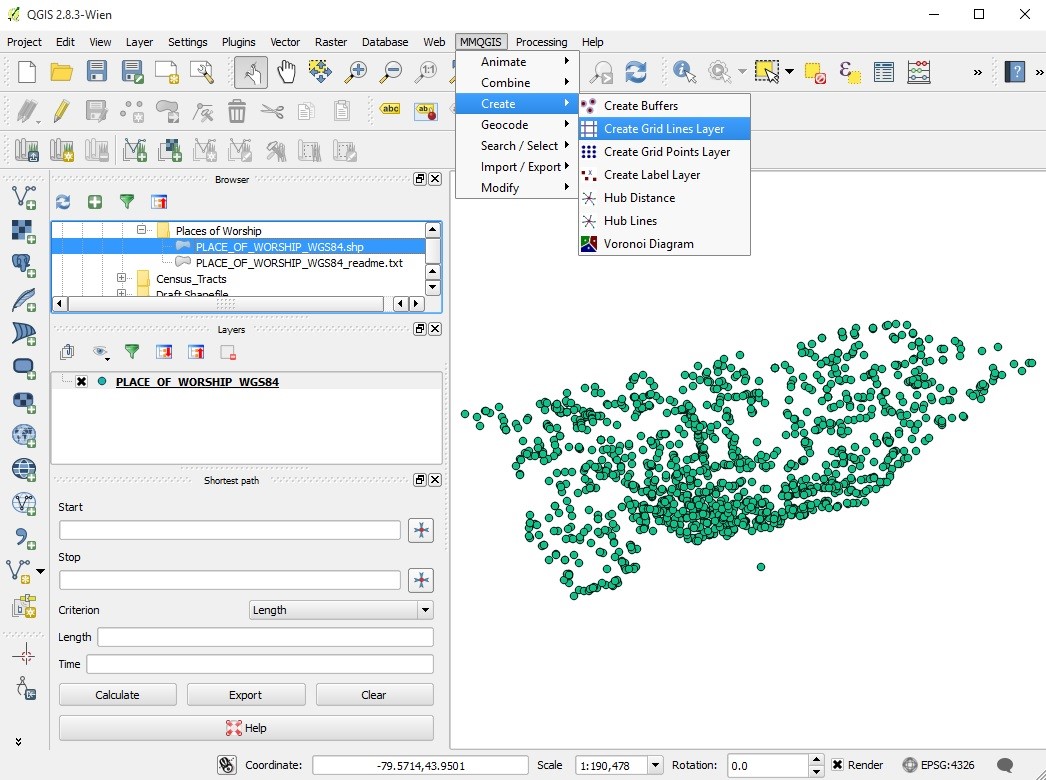
Task: Click the Clear button in Shortest path panel
Action: tap(374, 694)
